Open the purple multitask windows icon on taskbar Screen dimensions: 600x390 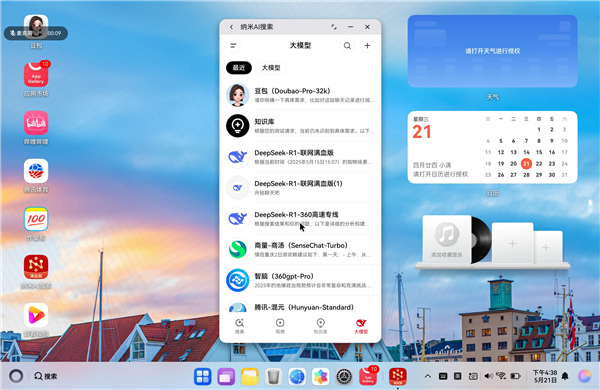(x=226, y=377)
